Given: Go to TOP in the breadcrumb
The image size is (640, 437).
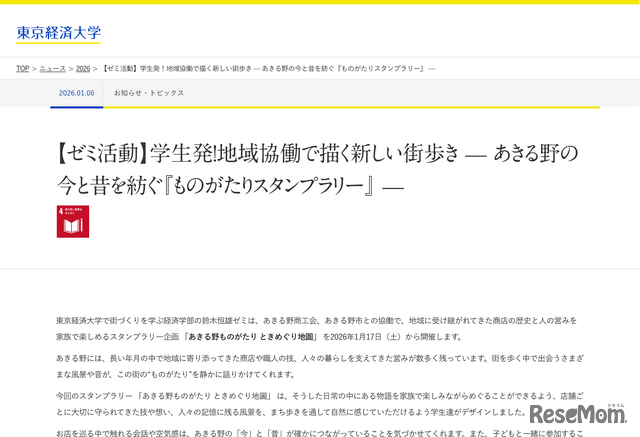Looking at the screenshot, I should tap(22, 69).
